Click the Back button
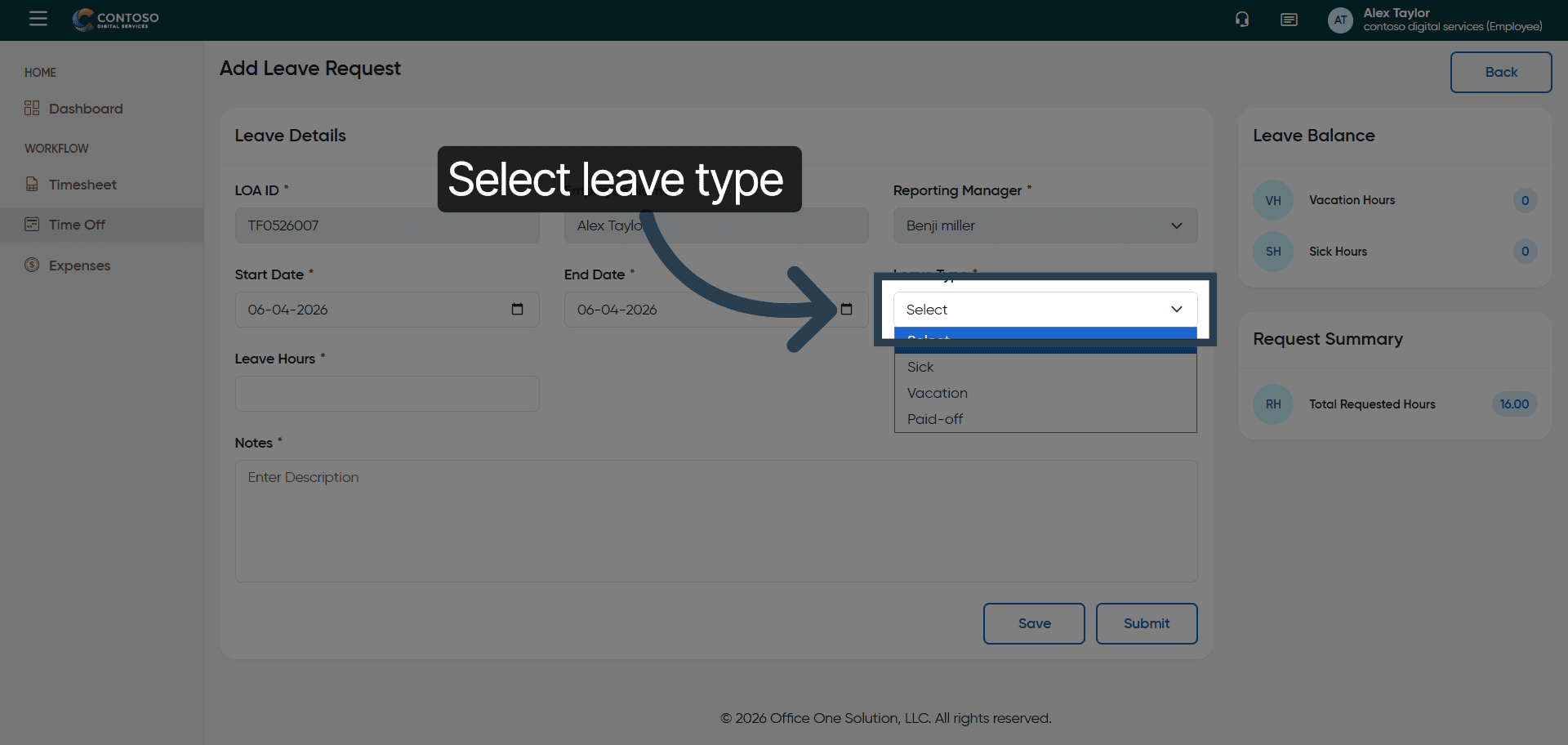This screenshot has width=1568, height=745. coord(1500,73)
